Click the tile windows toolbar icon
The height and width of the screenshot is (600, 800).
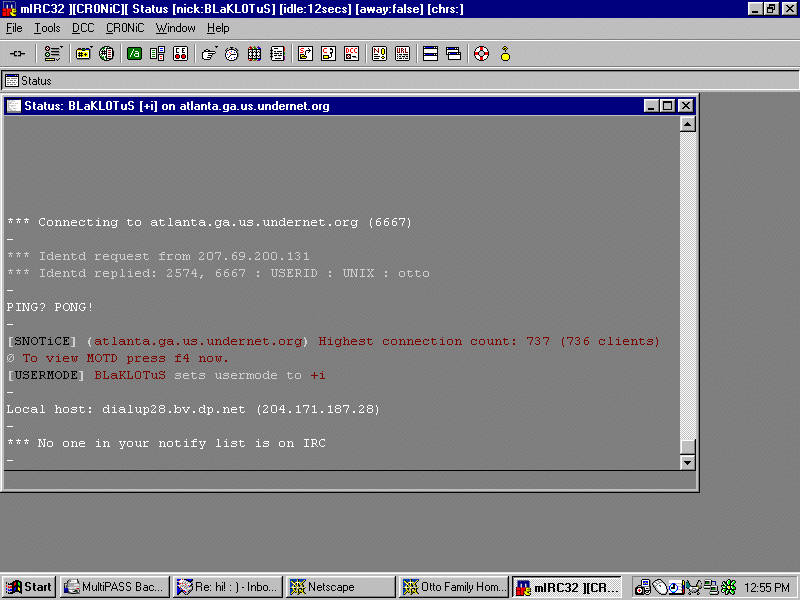coord(431,54)
